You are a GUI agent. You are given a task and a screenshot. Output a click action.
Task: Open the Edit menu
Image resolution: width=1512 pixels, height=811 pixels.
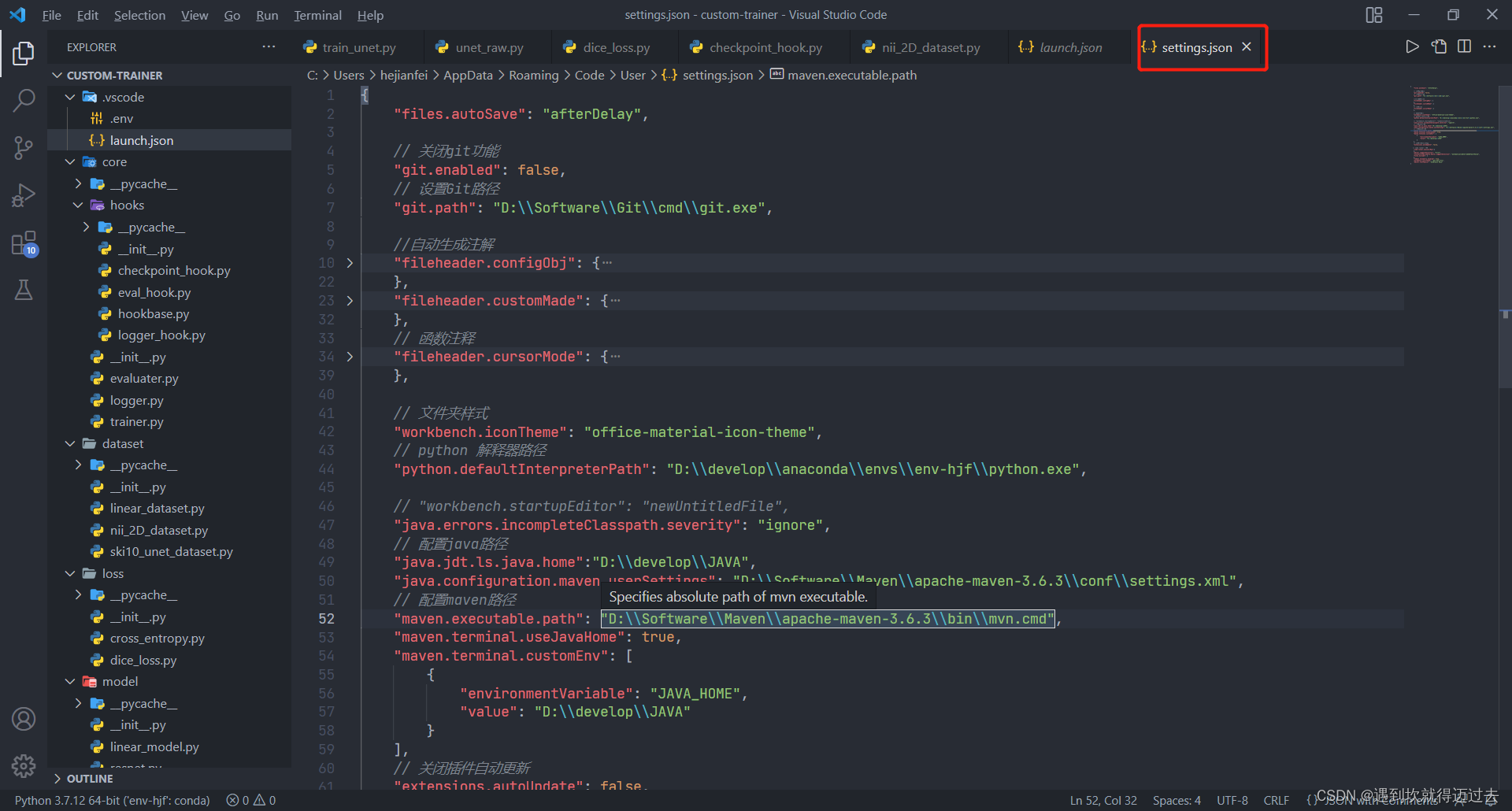(87, 15)
